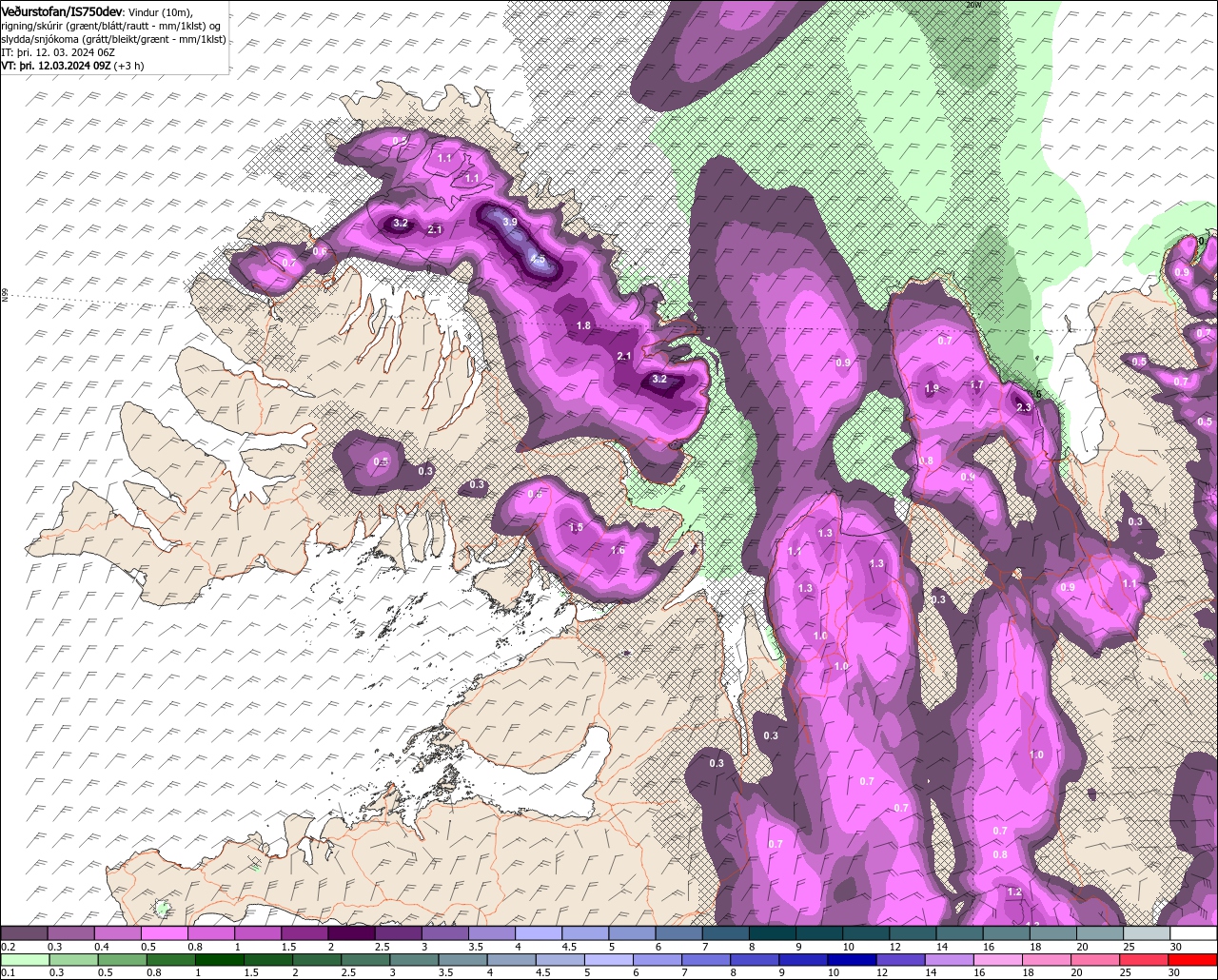Click the VT: þri. 12.03.2024 09Z (+3 h) line
1218x980 pixels.
[73, 66]
